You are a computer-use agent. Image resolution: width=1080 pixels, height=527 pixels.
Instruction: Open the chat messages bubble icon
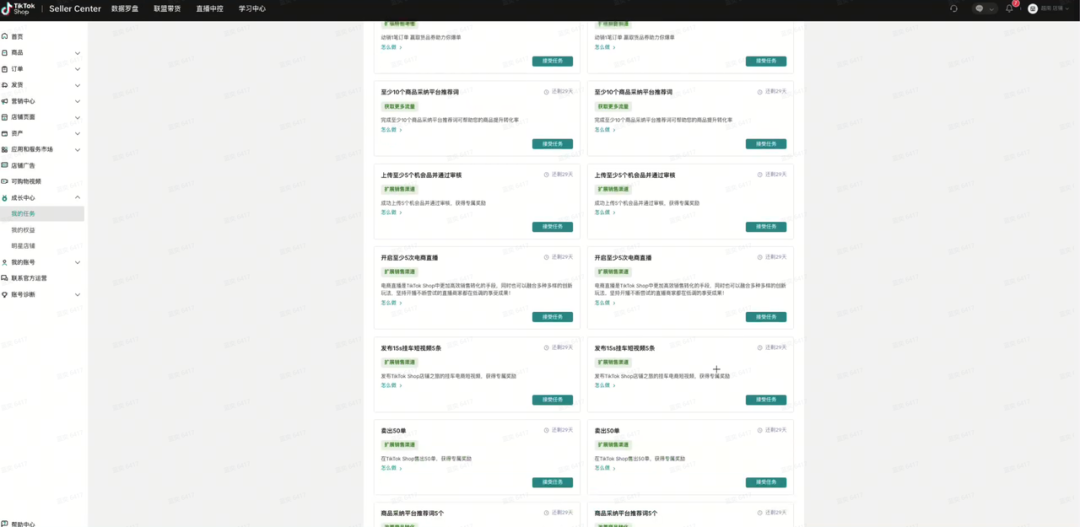click(x=981, y=8)
